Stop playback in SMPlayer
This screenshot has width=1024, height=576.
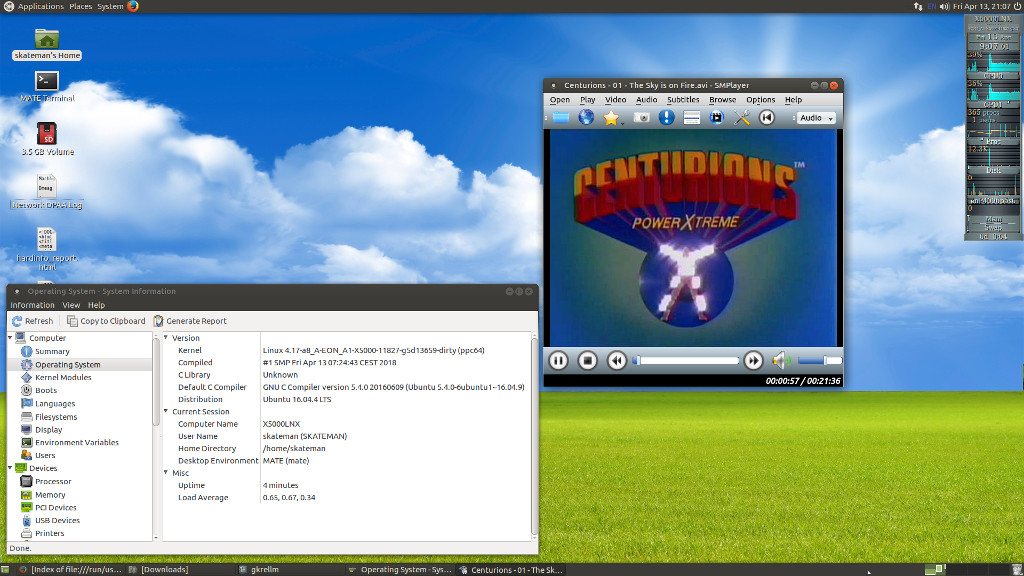click(587, 360)
